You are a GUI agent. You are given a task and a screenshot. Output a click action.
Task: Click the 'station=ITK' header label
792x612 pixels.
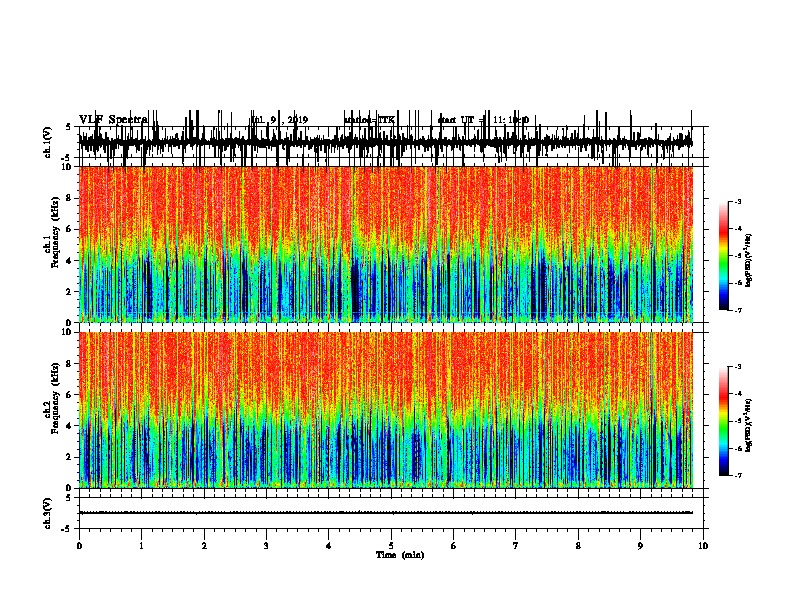tap(369, 120)
